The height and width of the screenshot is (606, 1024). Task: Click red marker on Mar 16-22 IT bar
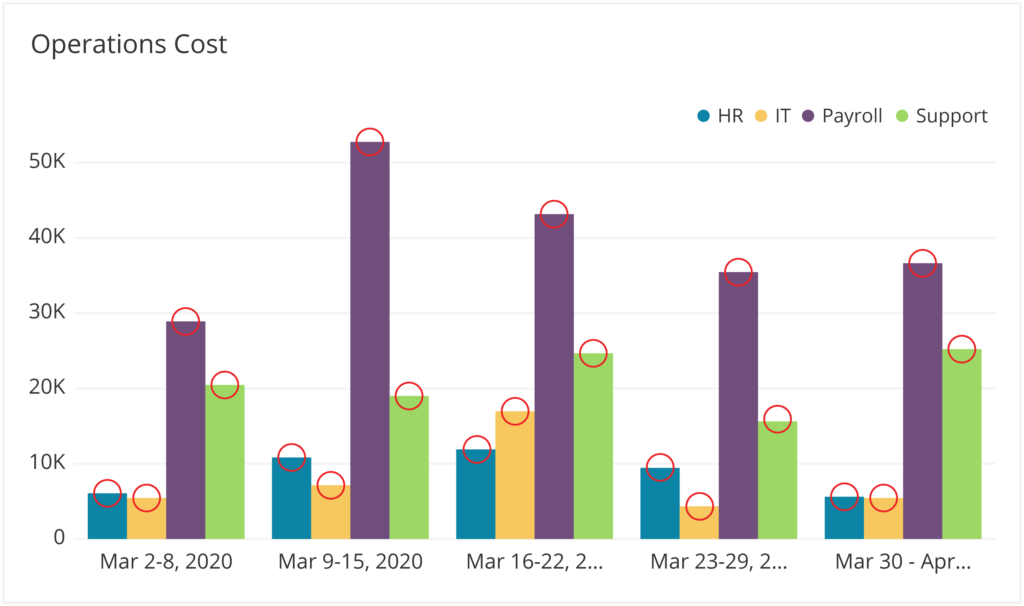[x=515, y=411]
